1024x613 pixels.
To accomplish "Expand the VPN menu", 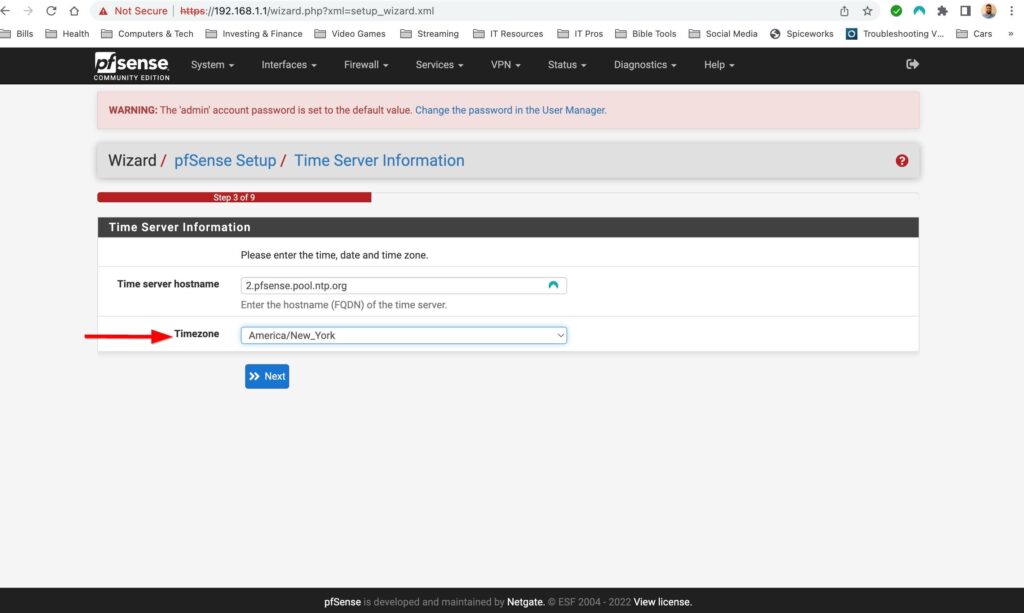I will click(x=505, y=65).
